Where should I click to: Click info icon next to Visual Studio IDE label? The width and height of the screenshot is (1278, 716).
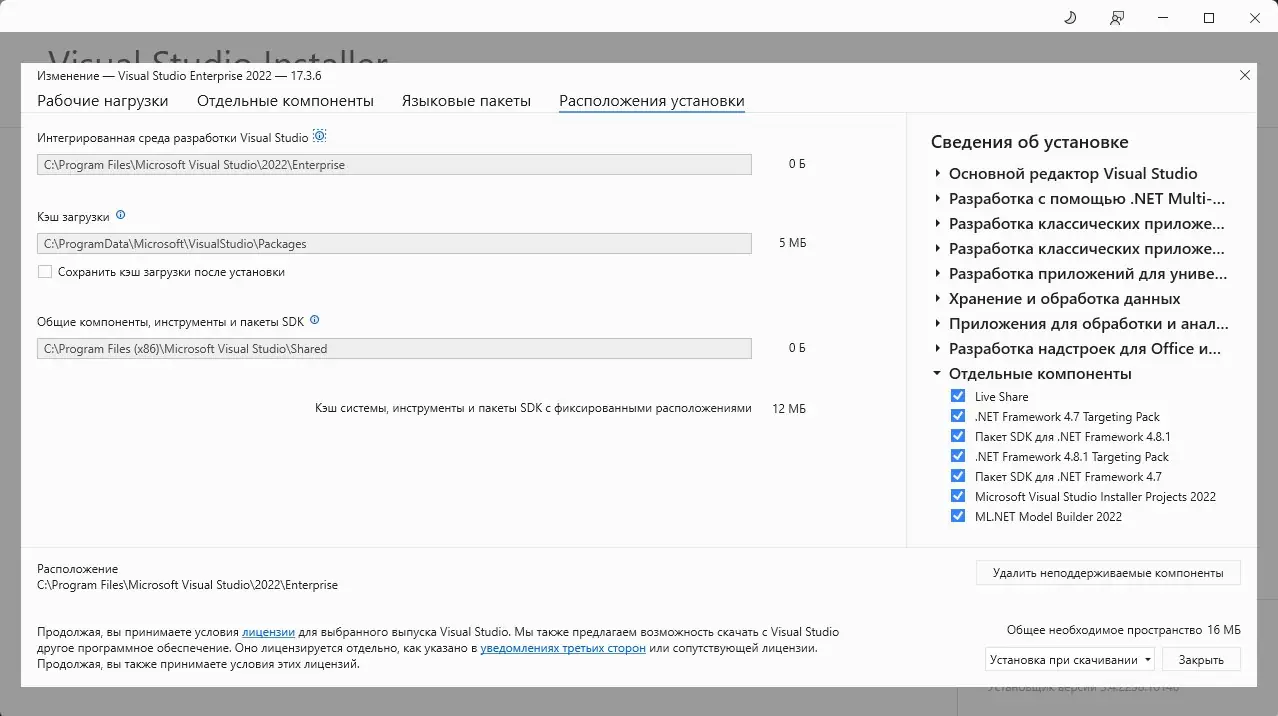point(320,136)
